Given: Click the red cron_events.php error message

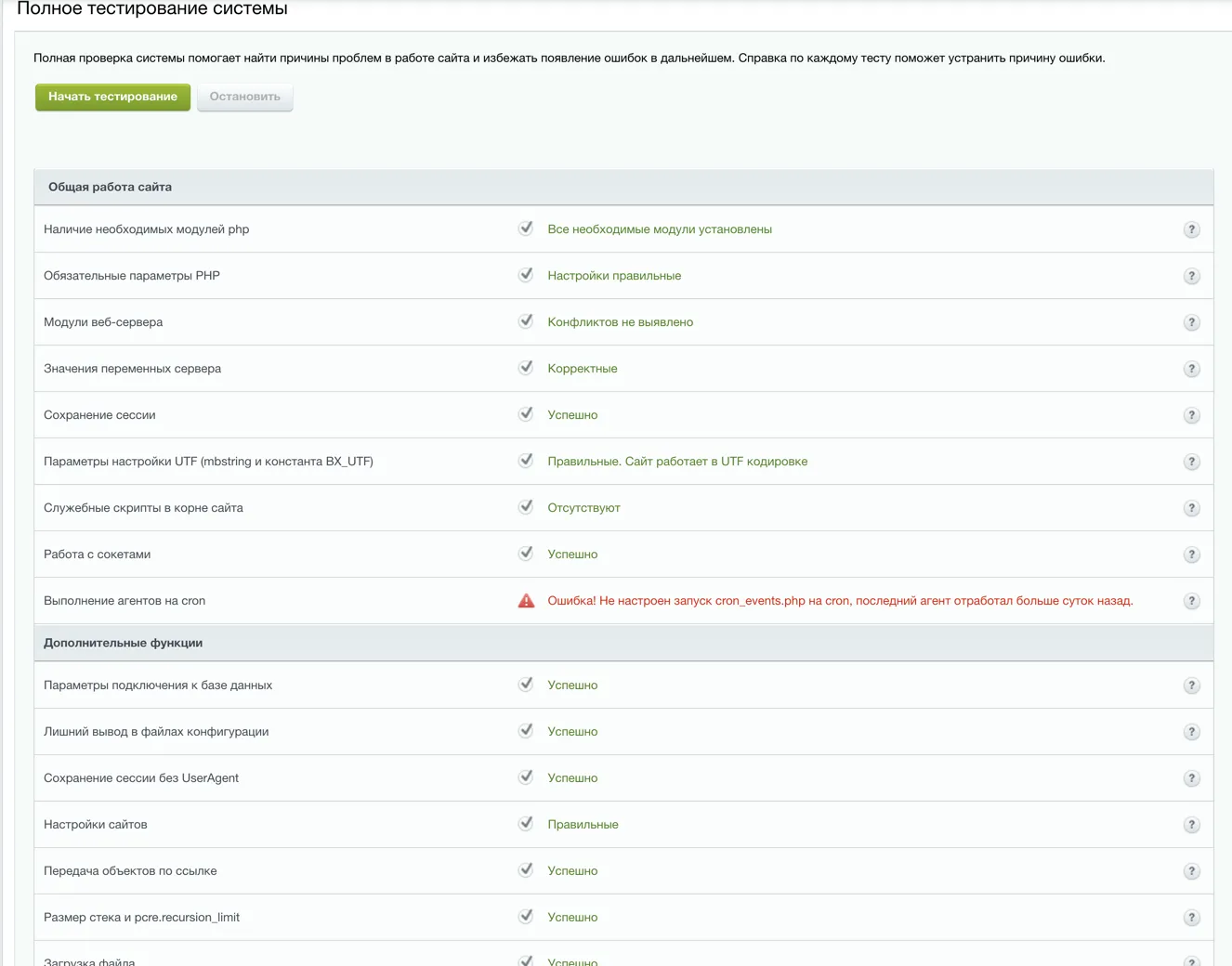Looking at the screenshot, I should (x=839, y=601).
